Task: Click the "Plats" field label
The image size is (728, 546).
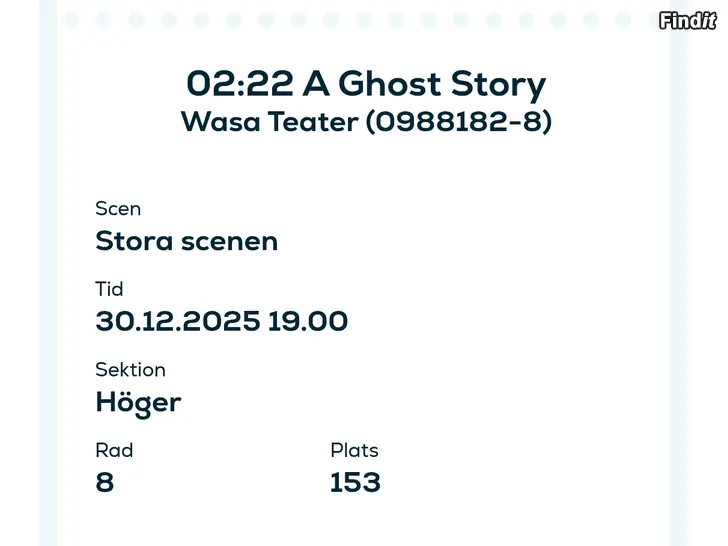Action: [x=354, y=450]
